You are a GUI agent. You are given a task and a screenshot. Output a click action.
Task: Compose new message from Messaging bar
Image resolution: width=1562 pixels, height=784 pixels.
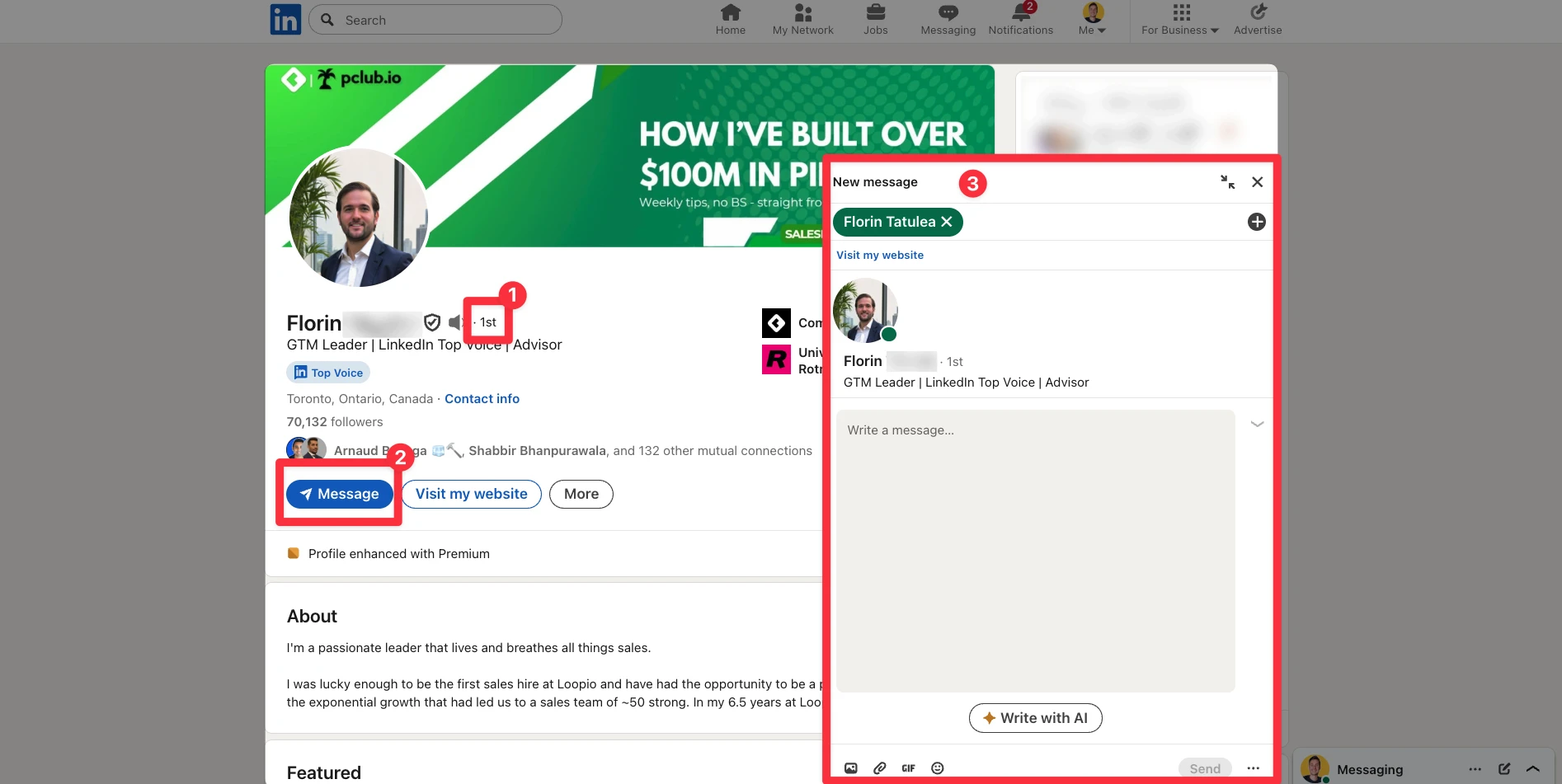point(1503,769)
